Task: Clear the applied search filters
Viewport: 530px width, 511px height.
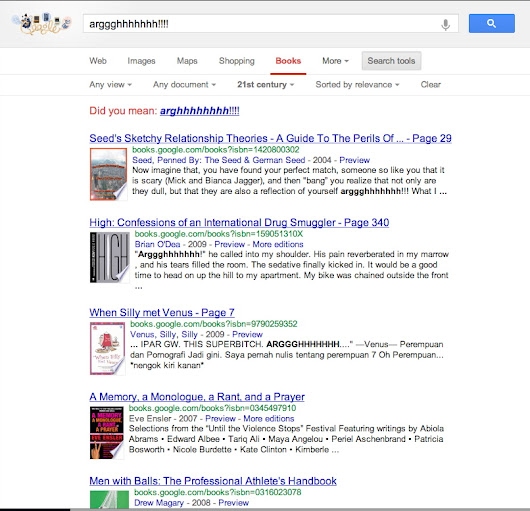Action: (431, 84)
